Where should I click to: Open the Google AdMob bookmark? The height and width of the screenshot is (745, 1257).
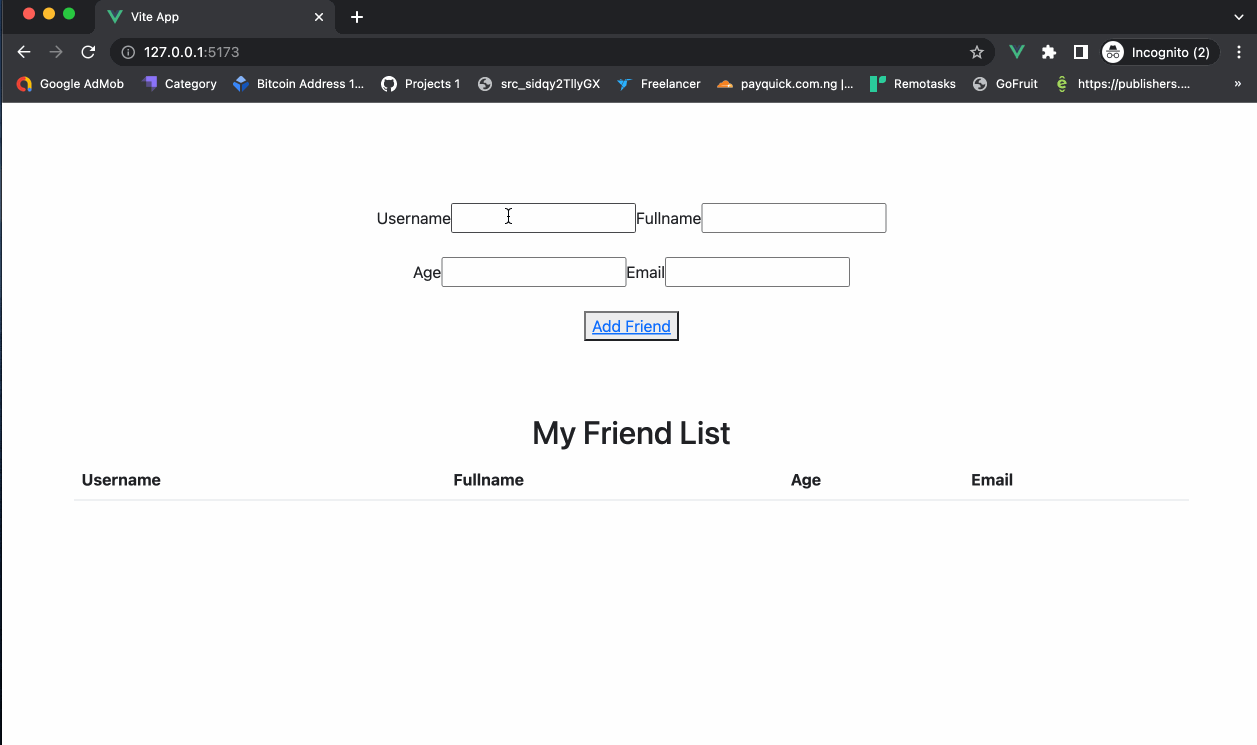70,84
